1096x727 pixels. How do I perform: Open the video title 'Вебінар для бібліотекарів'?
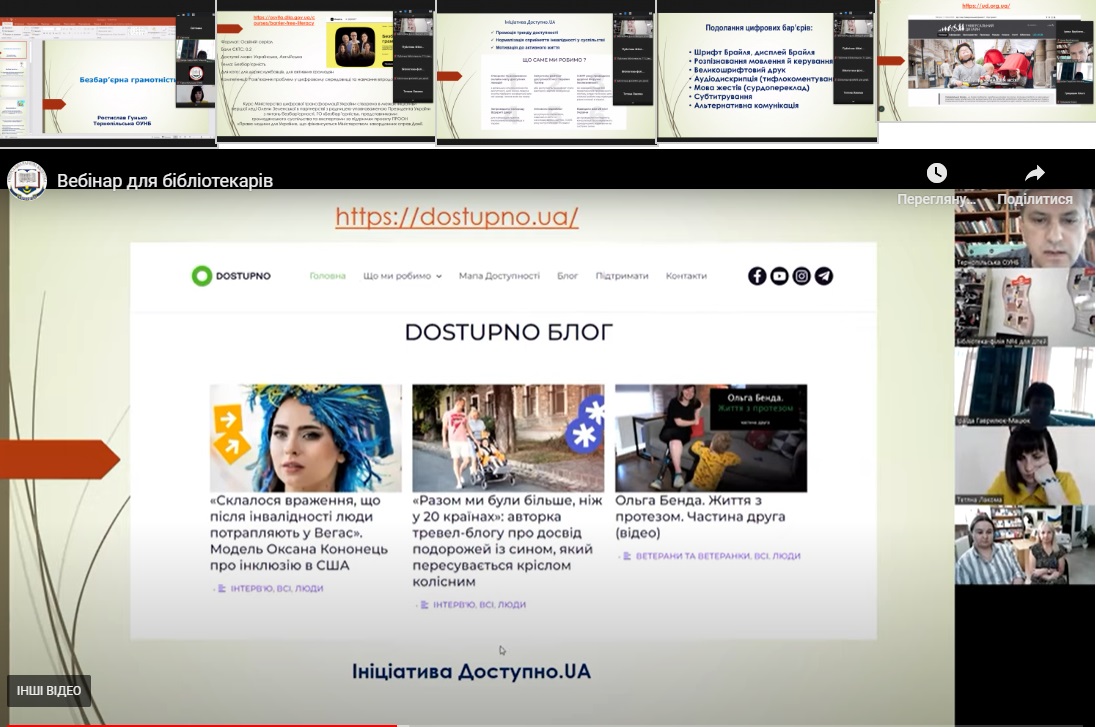pos(165,181)
